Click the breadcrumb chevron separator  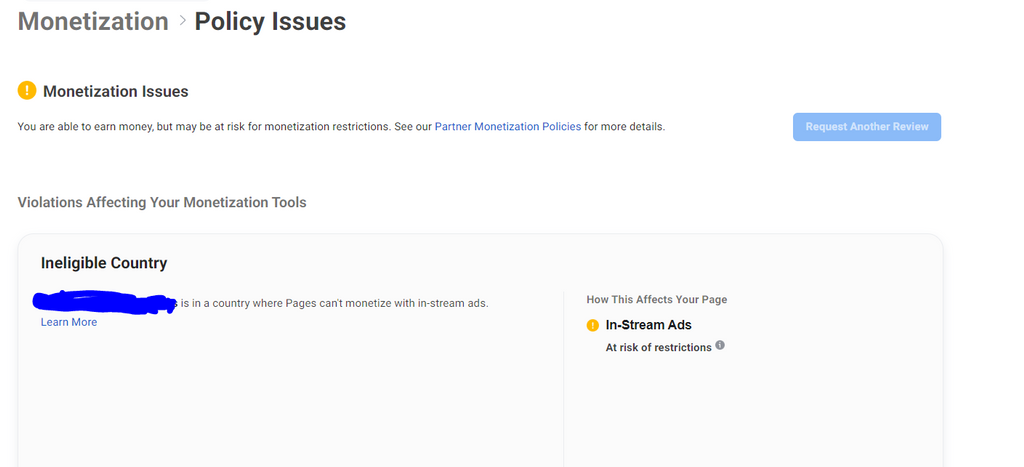click(182, 22)
